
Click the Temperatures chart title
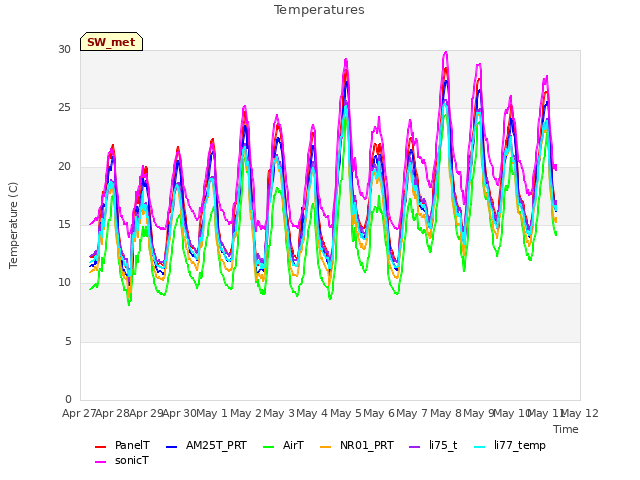tap(319, 10)
